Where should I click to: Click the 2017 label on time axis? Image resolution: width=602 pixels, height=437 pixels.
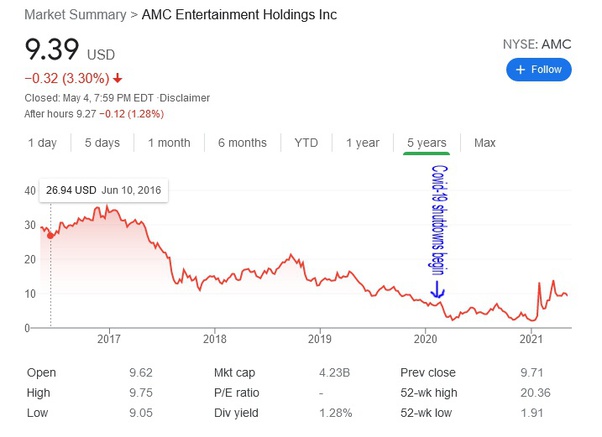coord(109,339)
